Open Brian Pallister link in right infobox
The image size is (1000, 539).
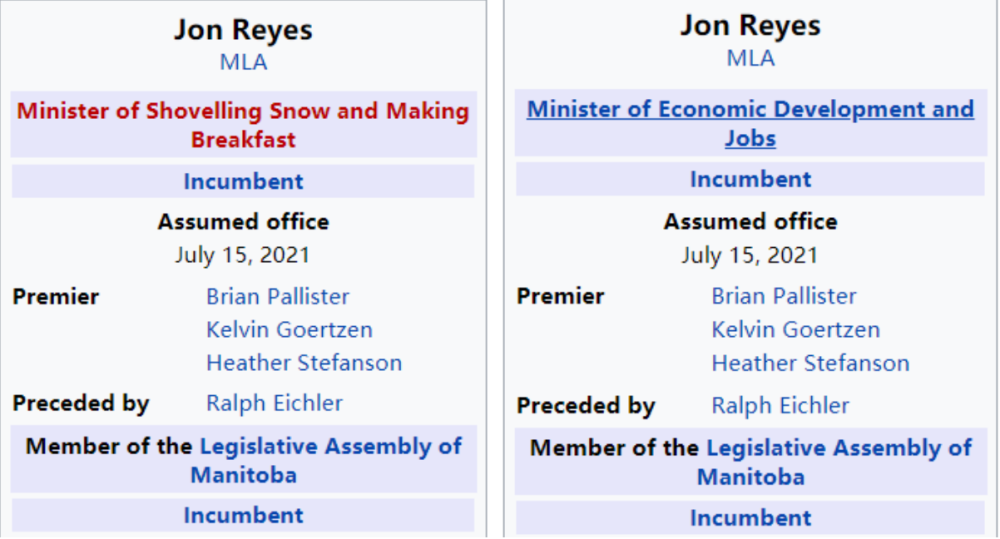point(784,296)
